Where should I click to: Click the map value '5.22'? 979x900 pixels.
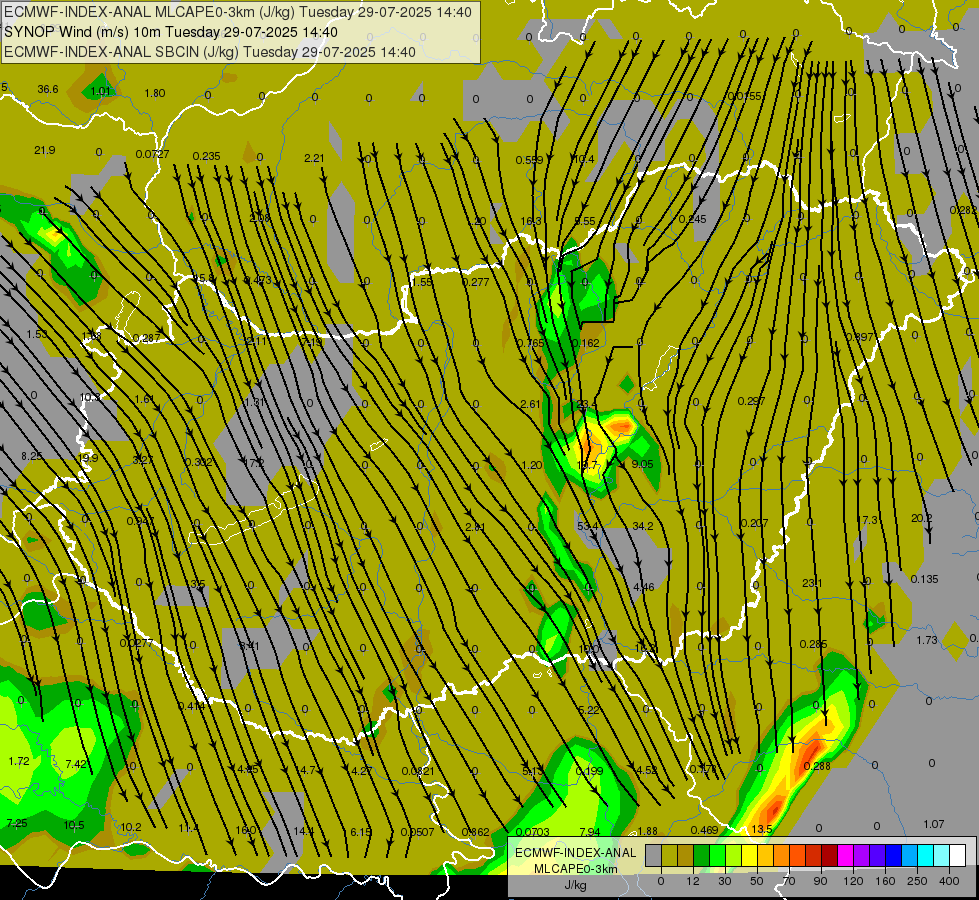[589, 710]
